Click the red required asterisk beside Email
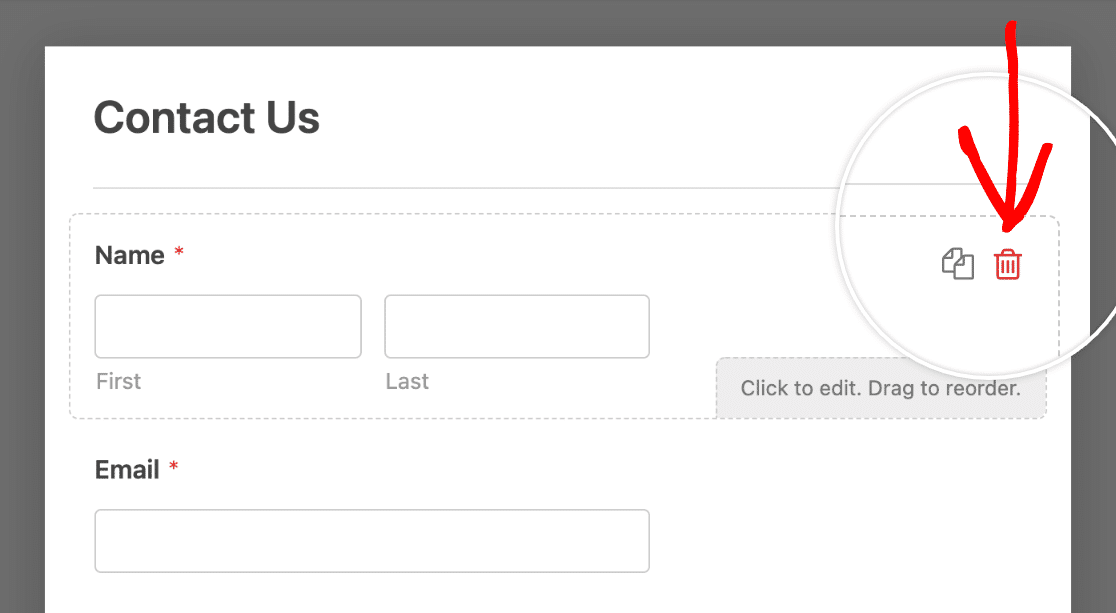The height and width of the screenshot is (613, 1116). coord(173,468)
